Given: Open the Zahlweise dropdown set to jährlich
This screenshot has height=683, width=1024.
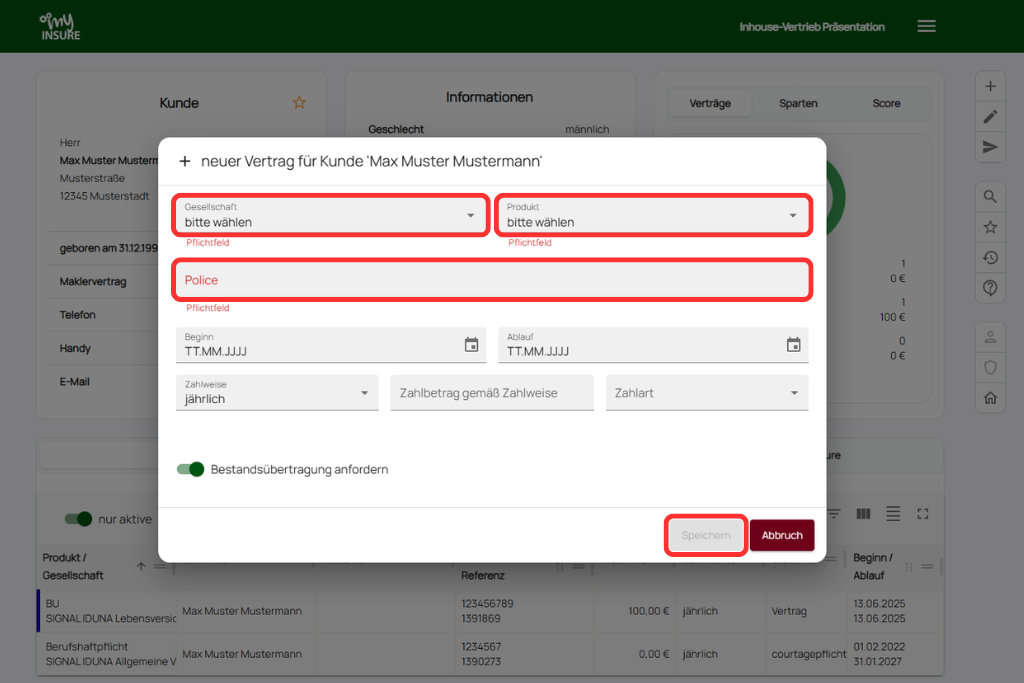Looking at the screenshot, I should pos(277,393).
